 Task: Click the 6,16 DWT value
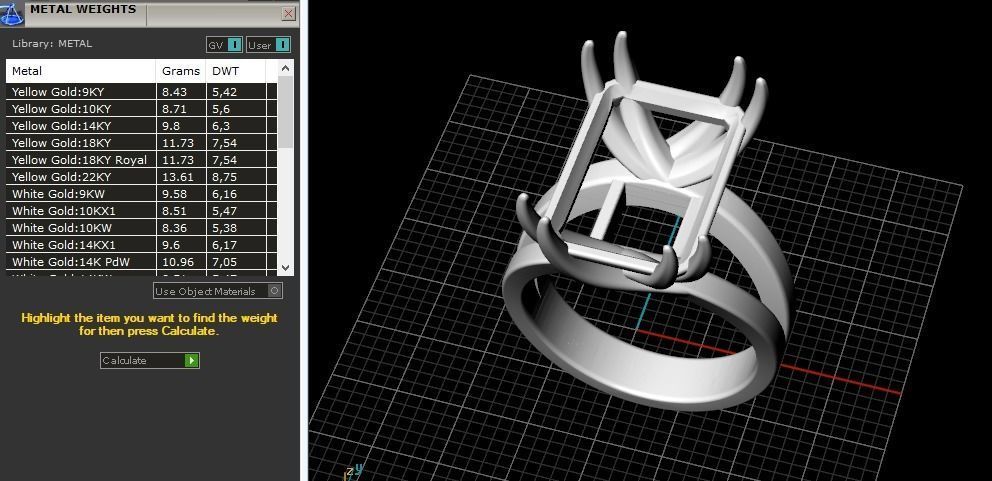point(225,194)
